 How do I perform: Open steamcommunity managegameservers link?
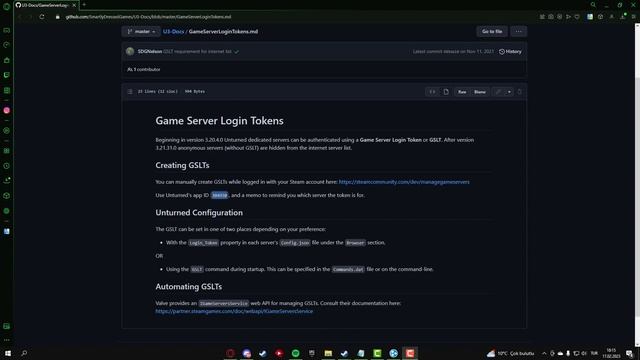click(404, 182)
